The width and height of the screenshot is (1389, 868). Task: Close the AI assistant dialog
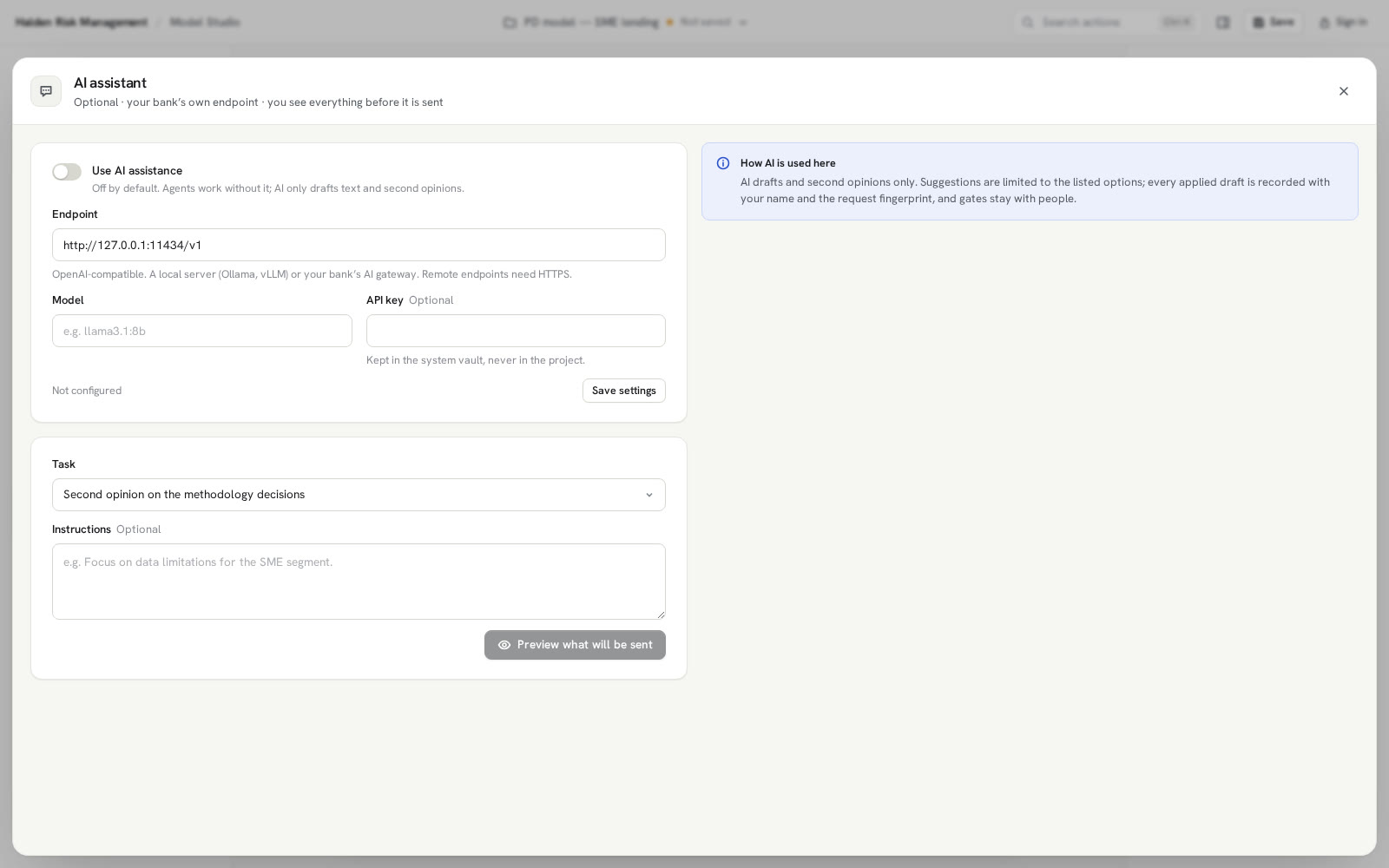click(x=1343, y=91)
